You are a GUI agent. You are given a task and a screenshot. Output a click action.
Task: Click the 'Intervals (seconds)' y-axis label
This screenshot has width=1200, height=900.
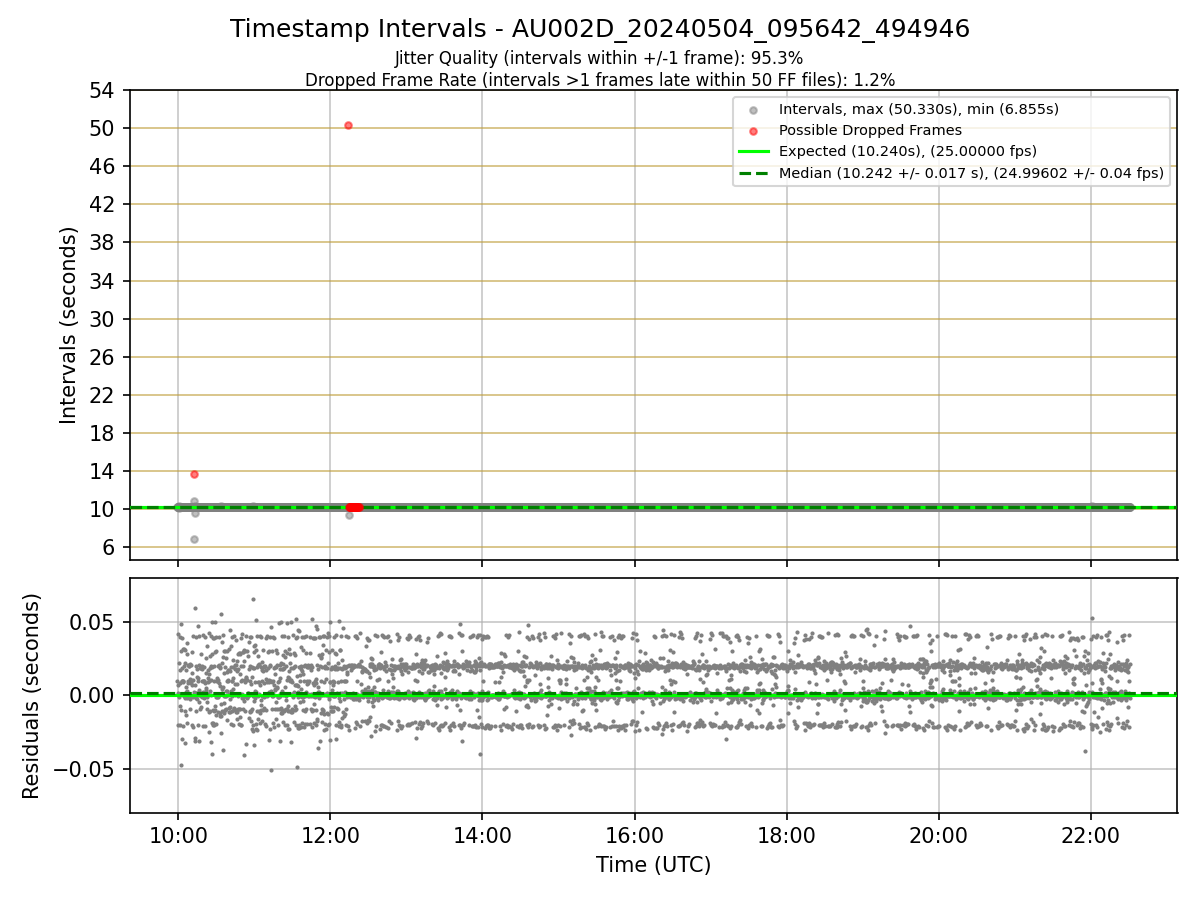pyautogui.click(x=68, y=325)
